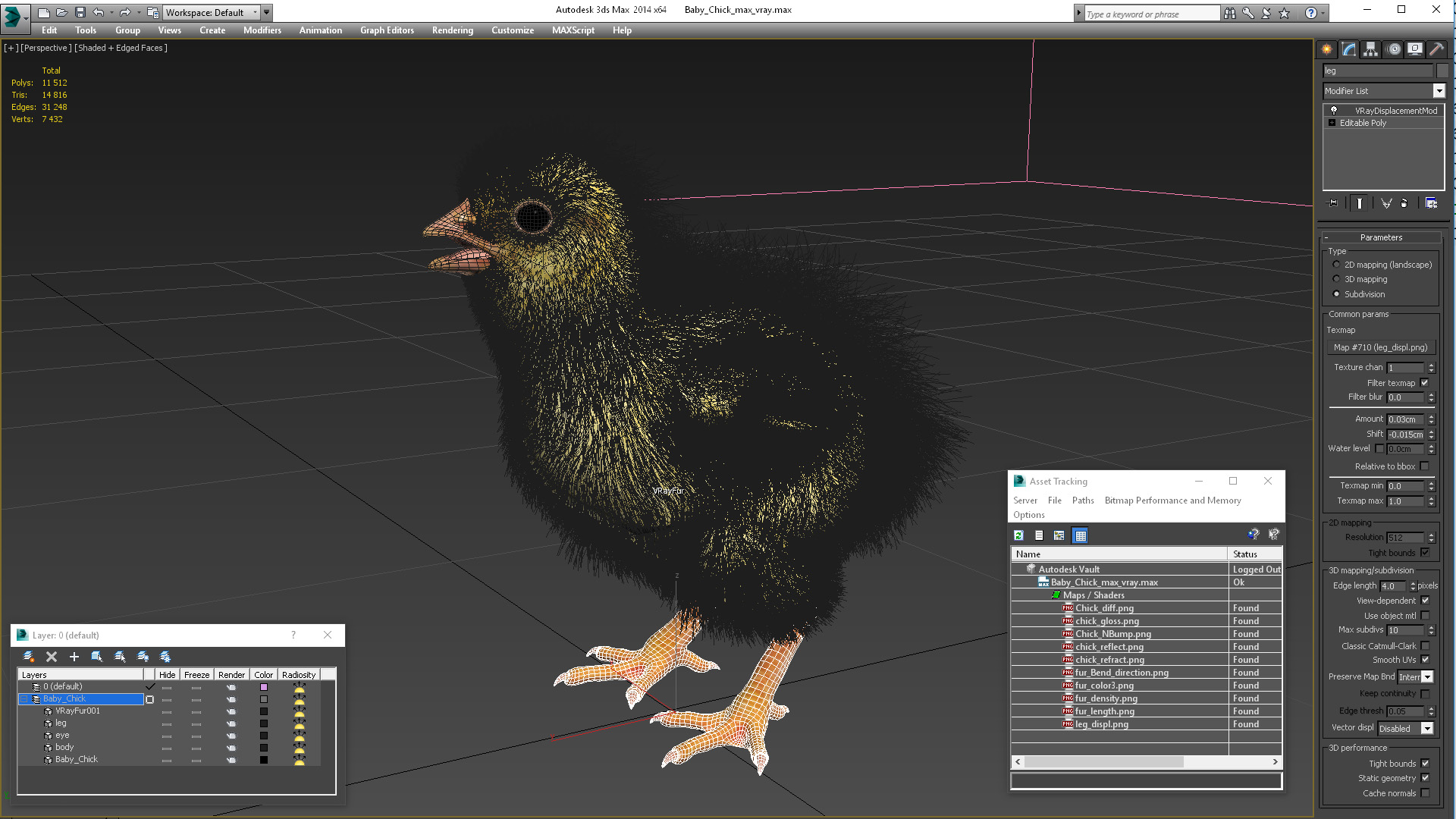Open the Create command panel tab
This screenshot has width=1456, height=819.
[x=1326, y=49]
